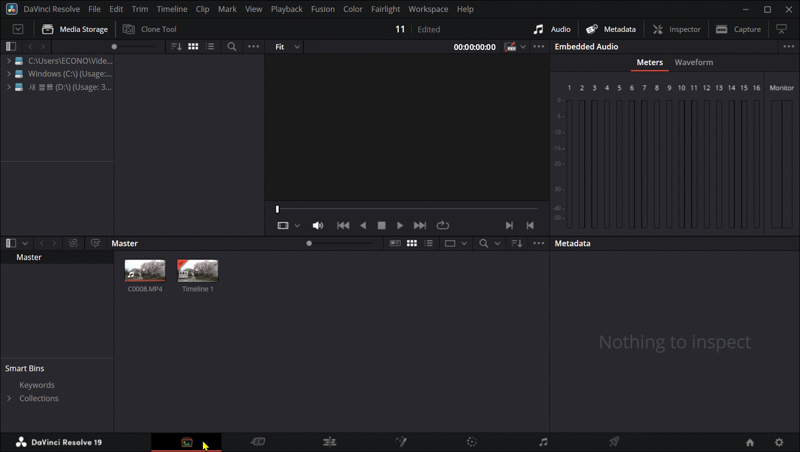Open workspace layout dropdown at top left

[x=18, y=29]
